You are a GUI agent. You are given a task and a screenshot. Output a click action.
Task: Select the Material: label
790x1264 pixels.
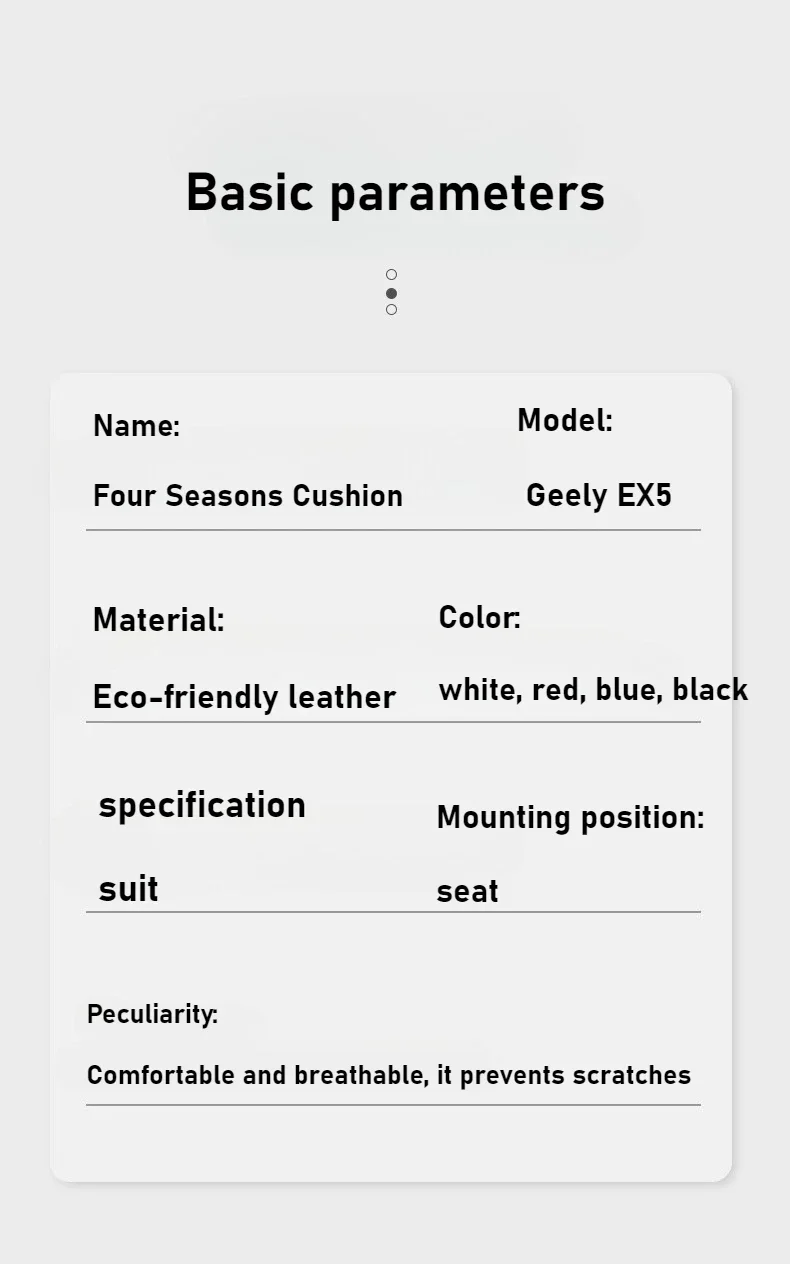158,619
